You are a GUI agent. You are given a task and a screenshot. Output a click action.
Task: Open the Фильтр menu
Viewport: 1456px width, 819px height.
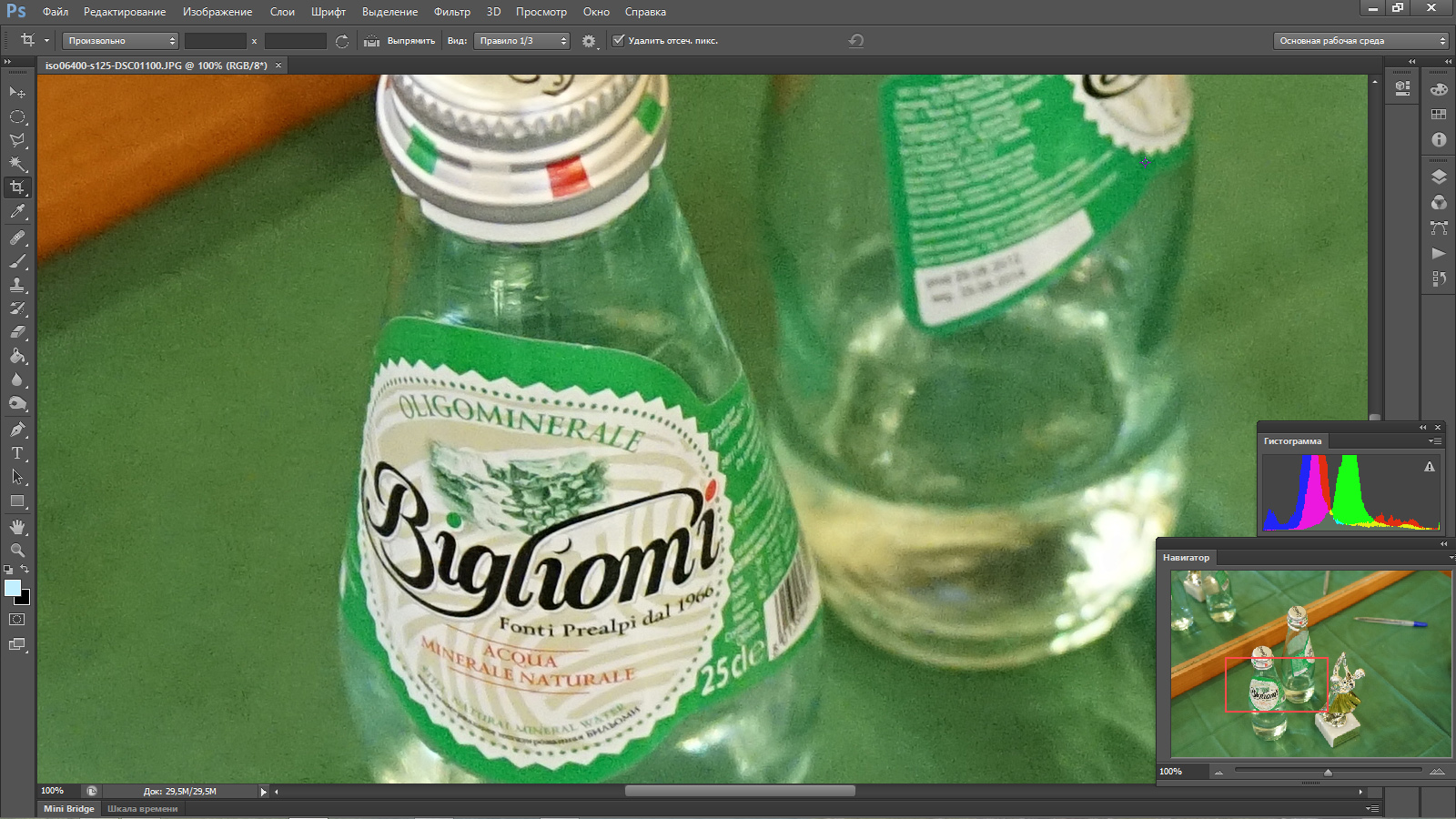pyautogui.click(x=452, y=12)
